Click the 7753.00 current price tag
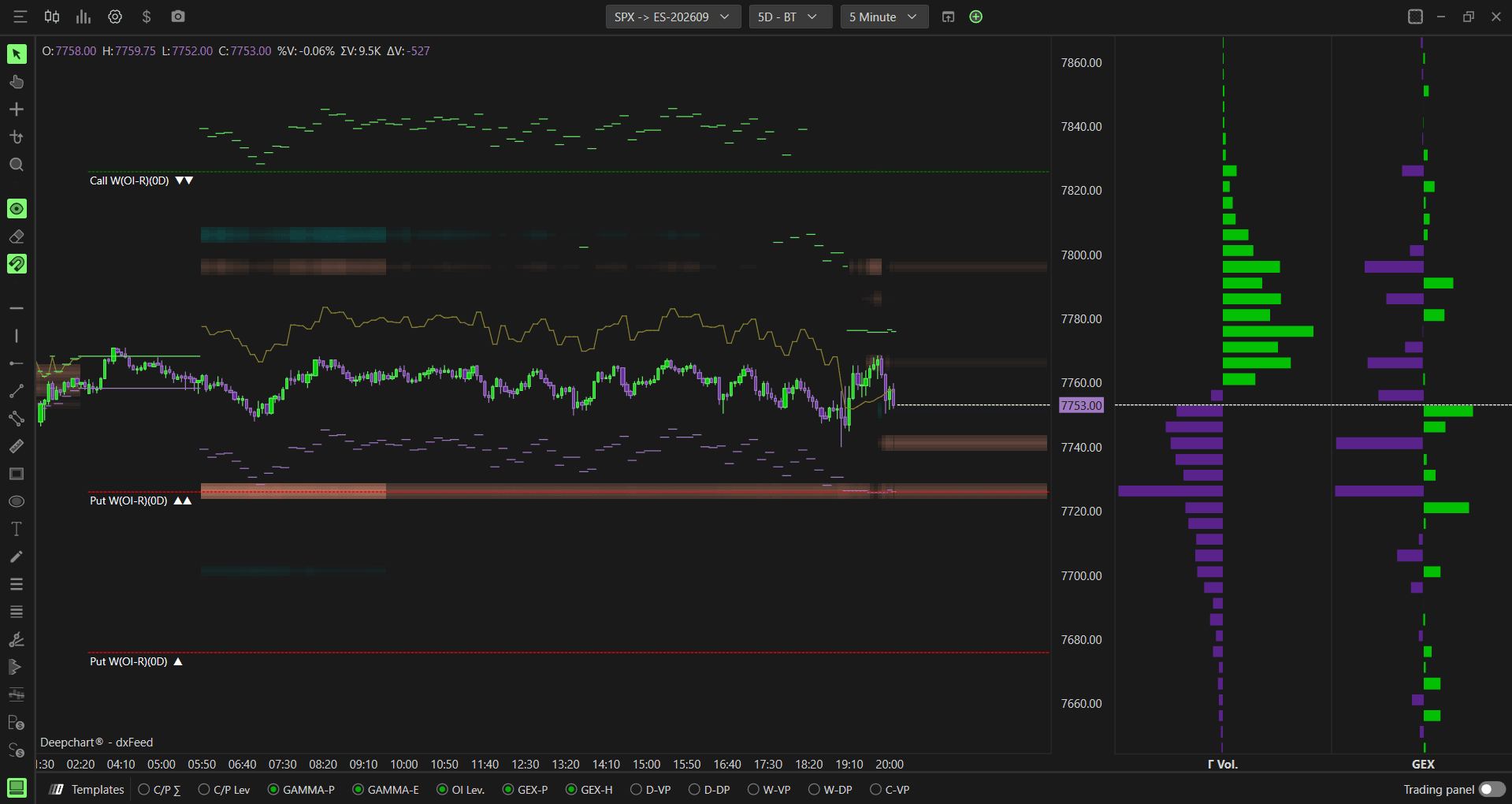1512x804 pixels. click(x=1082, y=405)
